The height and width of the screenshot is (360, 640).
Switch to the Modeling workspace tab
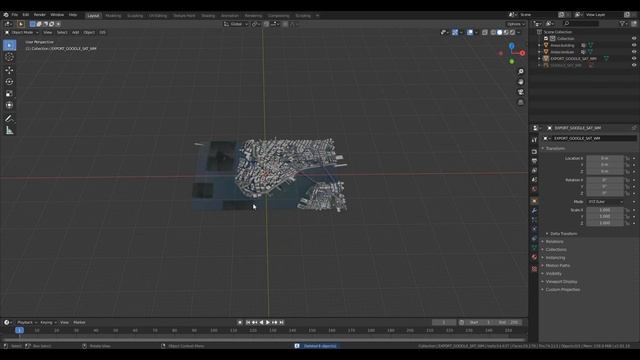113,16
